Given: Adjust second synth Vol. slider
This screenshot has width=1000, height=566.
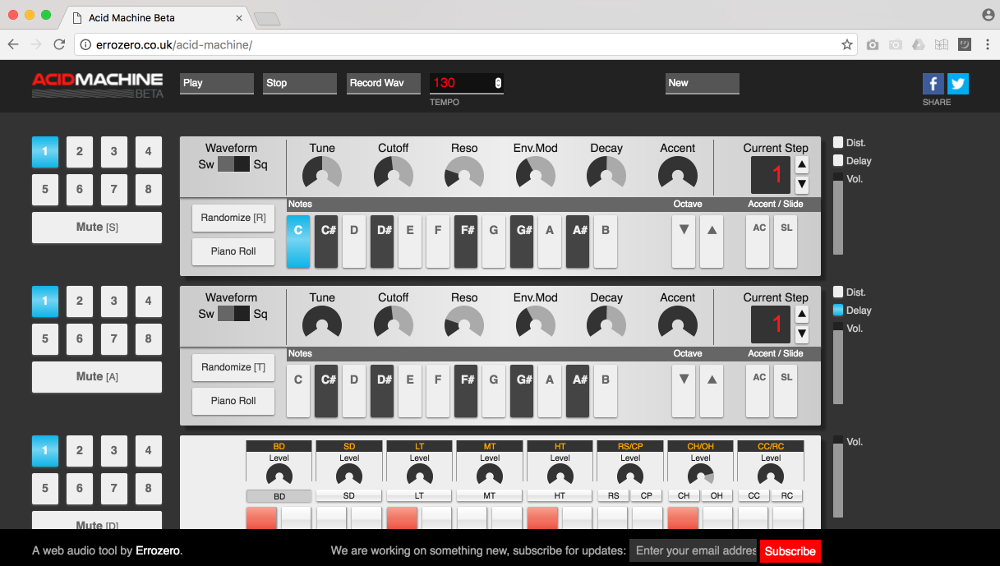Looking at the screenshot, I should coord(838,363).
